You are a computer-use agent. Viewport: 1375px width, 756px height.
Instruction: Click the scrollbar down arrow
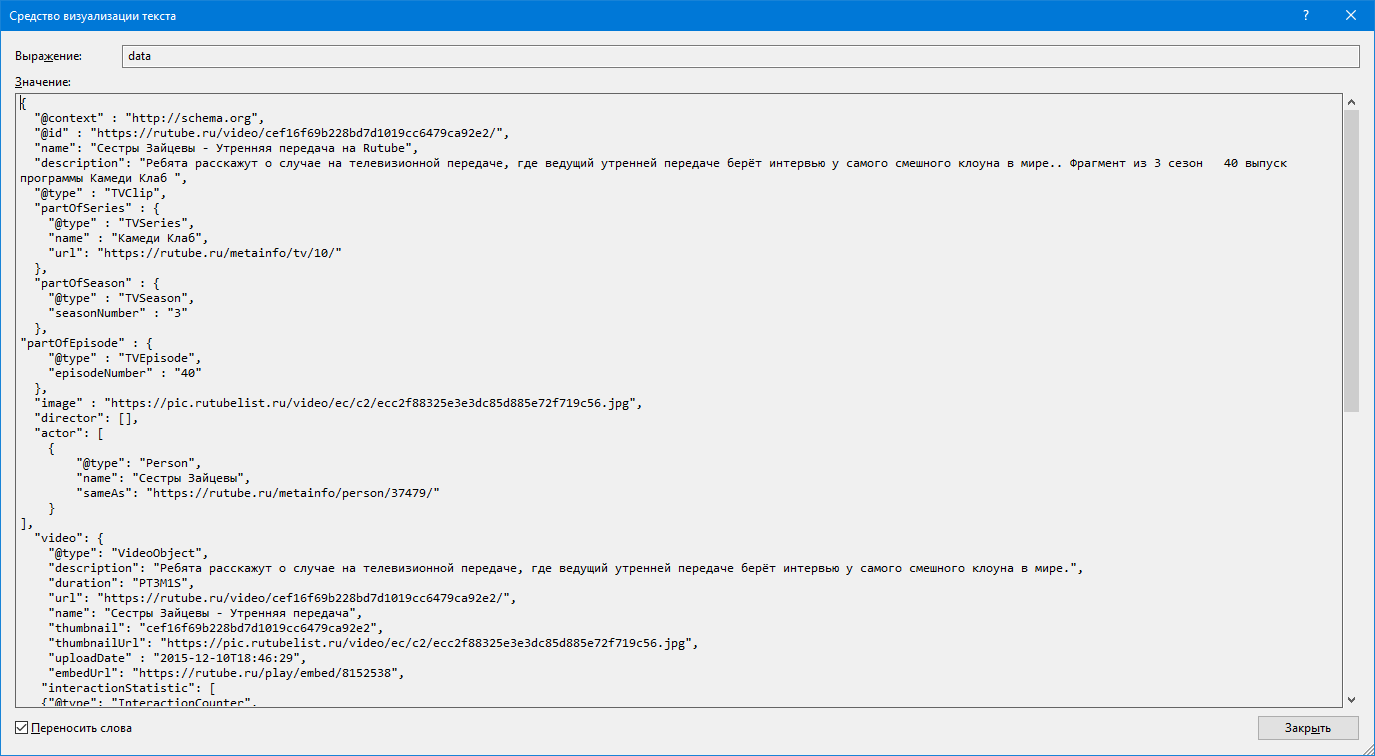(1351, 700)
